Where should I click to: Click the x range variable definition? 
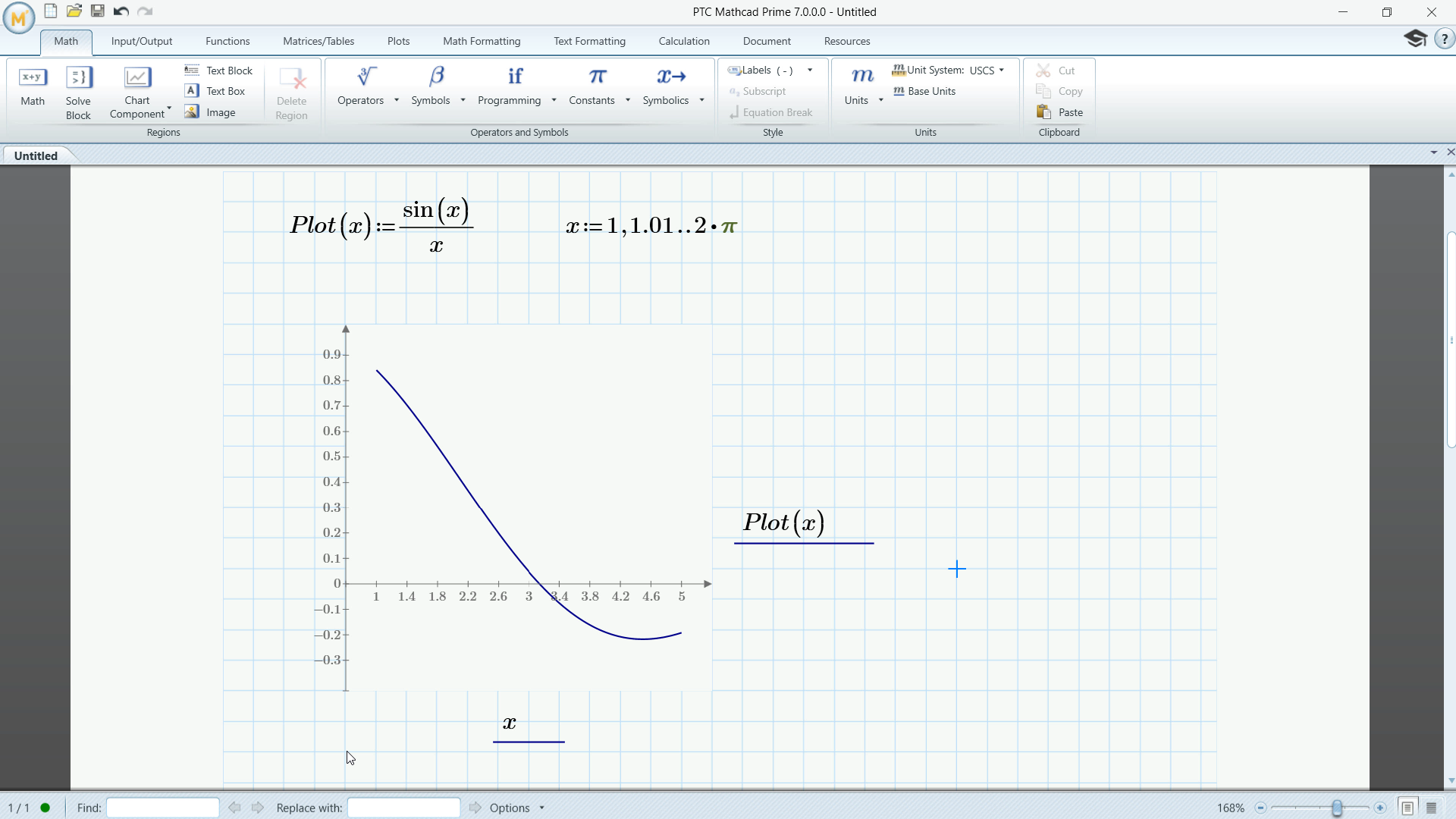tap(651, 225)
